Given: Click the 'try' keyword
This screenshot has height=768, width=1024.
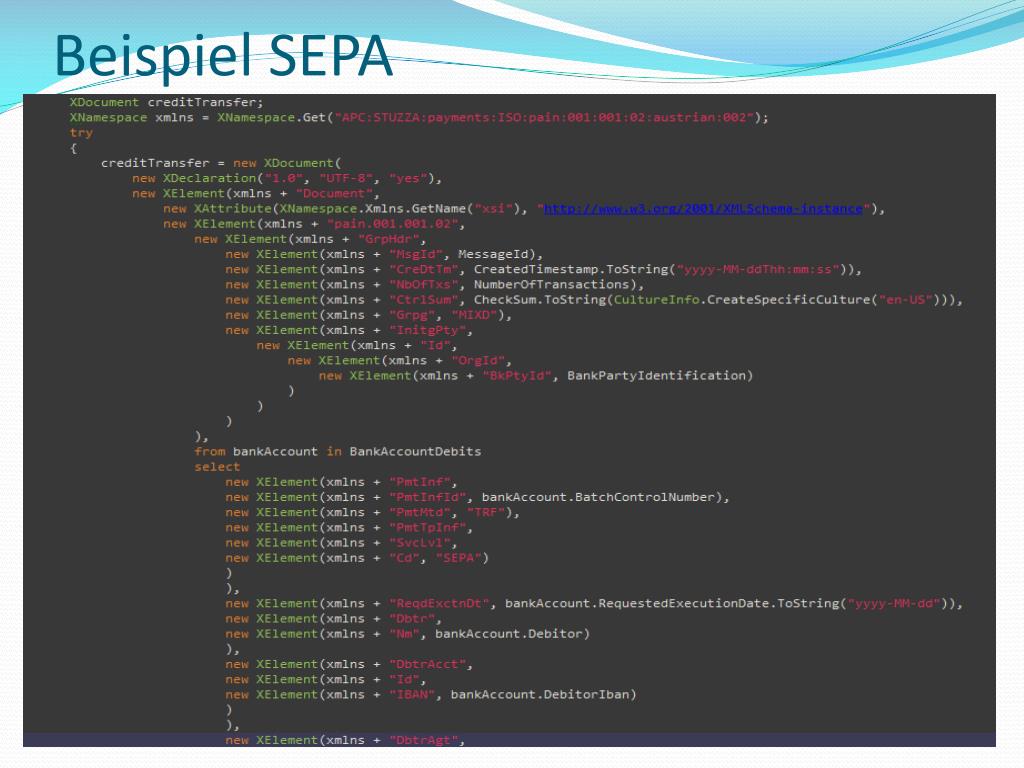Looking at the screenshot, I should pyautogui.click(x=82, y=133).
